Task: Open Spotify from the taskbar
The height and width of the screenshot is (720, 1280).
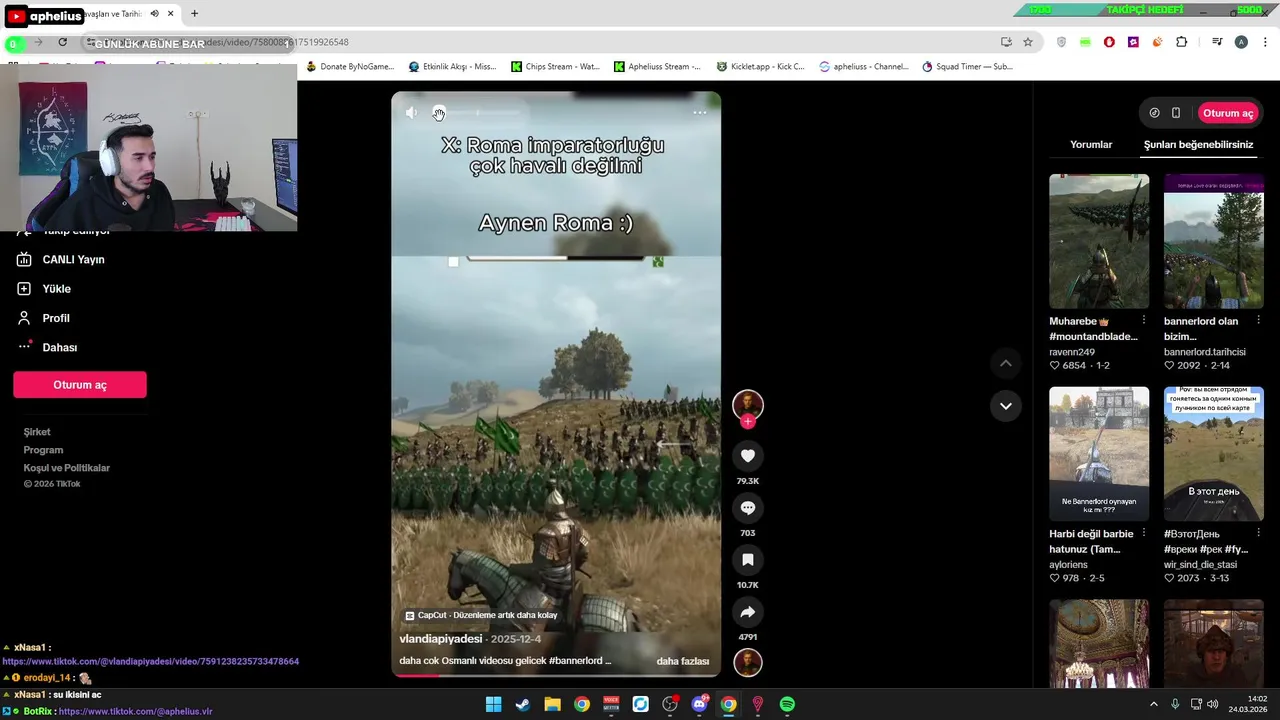Action: coord(788,705)
